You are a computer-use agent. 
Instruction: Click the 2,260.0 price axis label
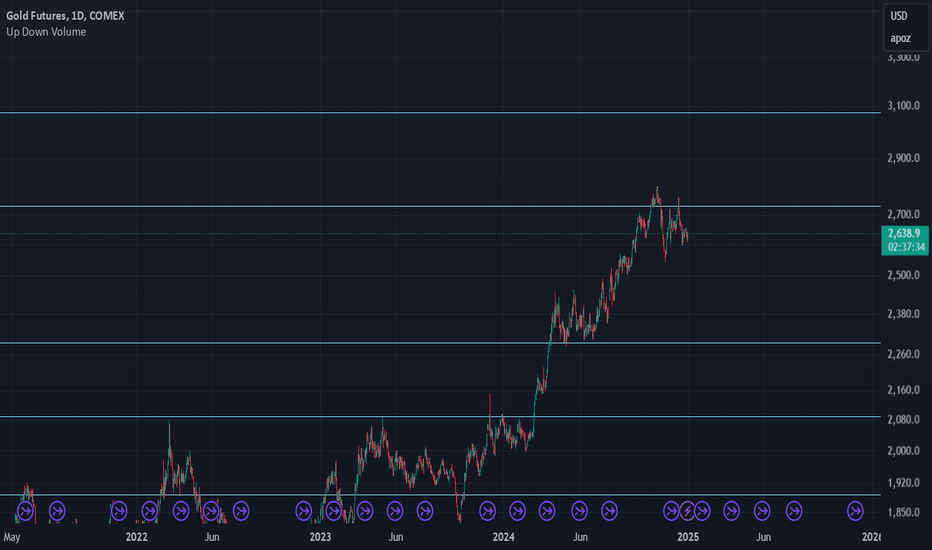click(903, 354)
